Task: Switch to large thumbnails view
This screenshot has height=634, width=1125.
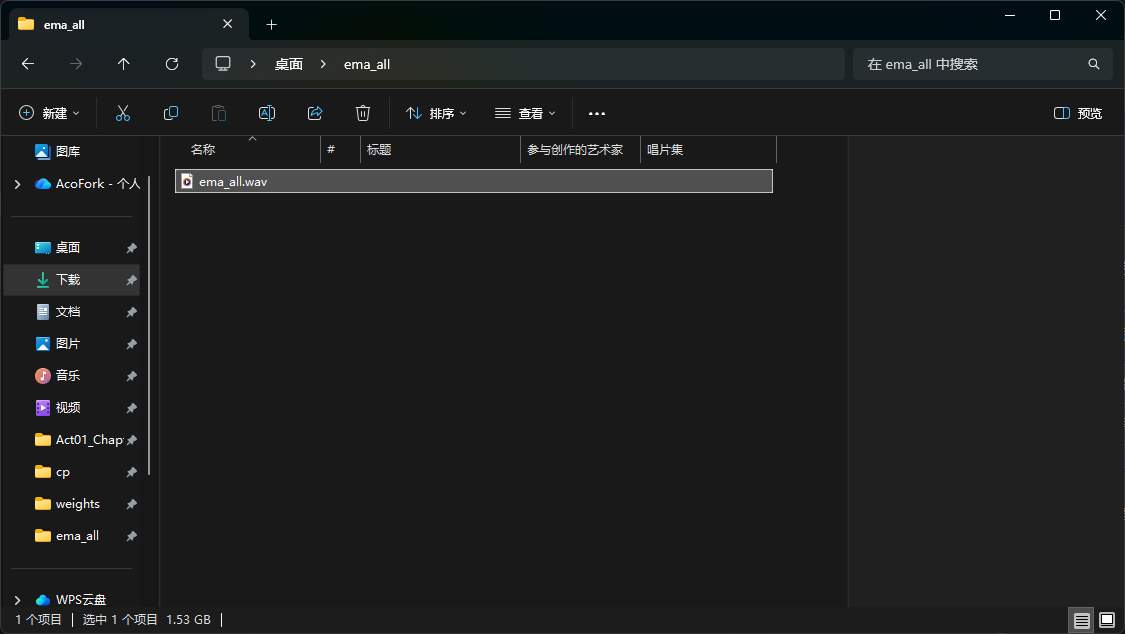Action: tap(1106, 621)
